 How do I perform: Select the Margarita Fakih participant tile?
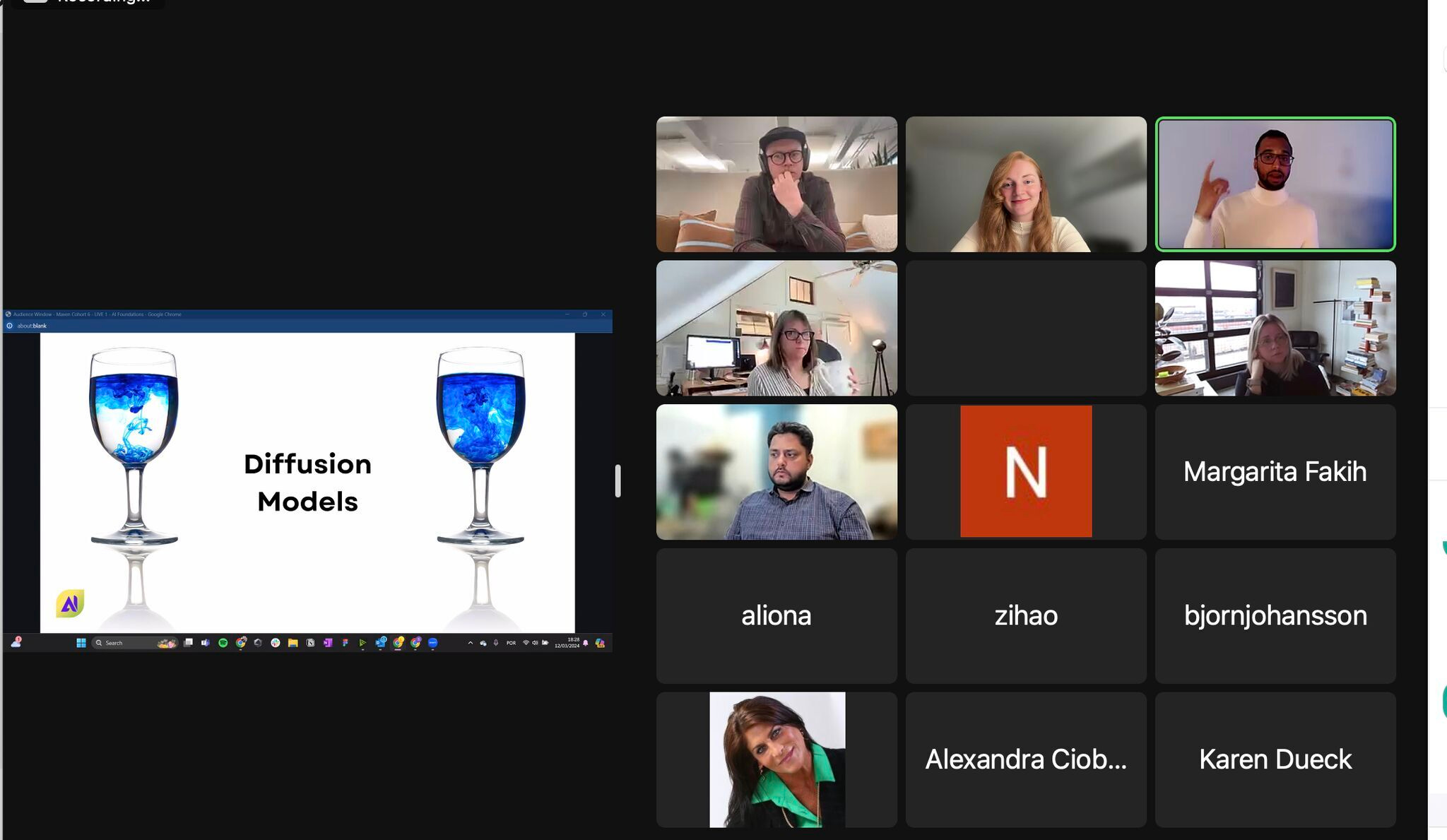point(1275,472)
